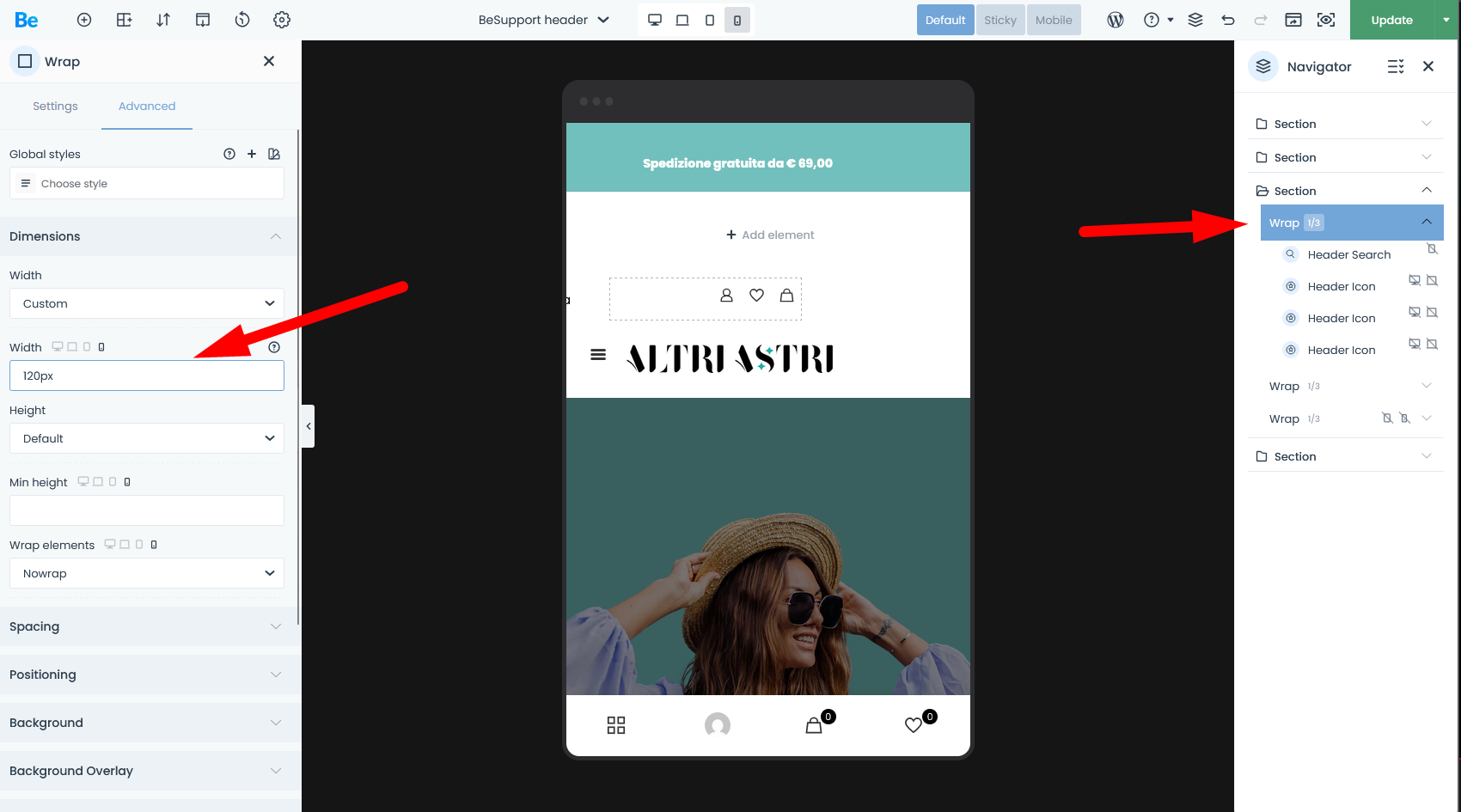
Task: Click the add global style plus icon
Action: [252, 154]
